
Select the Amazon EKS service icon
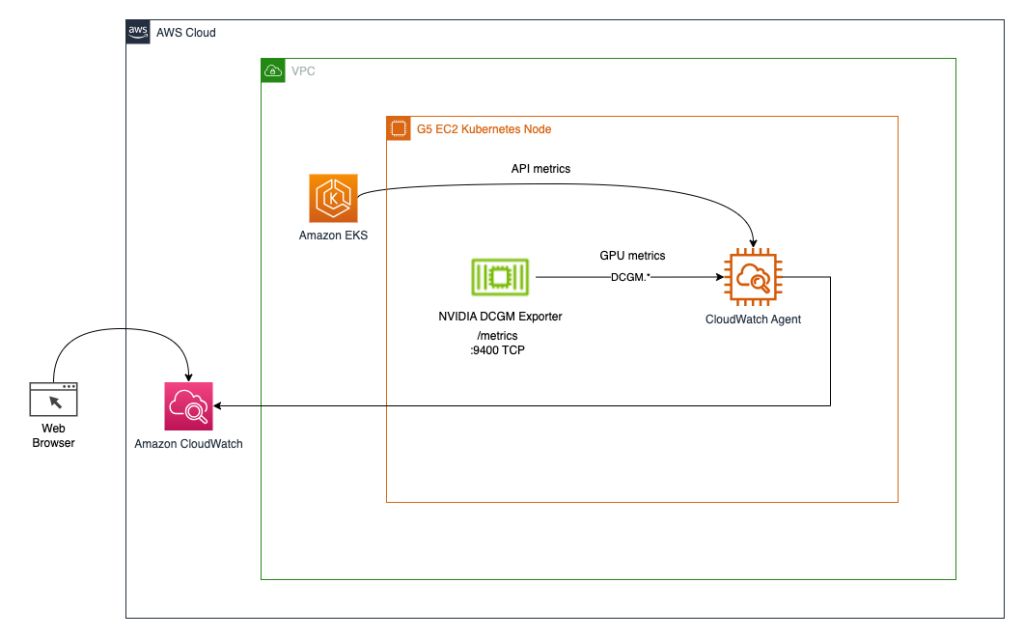pyautogui.click(x=333, y=197)
